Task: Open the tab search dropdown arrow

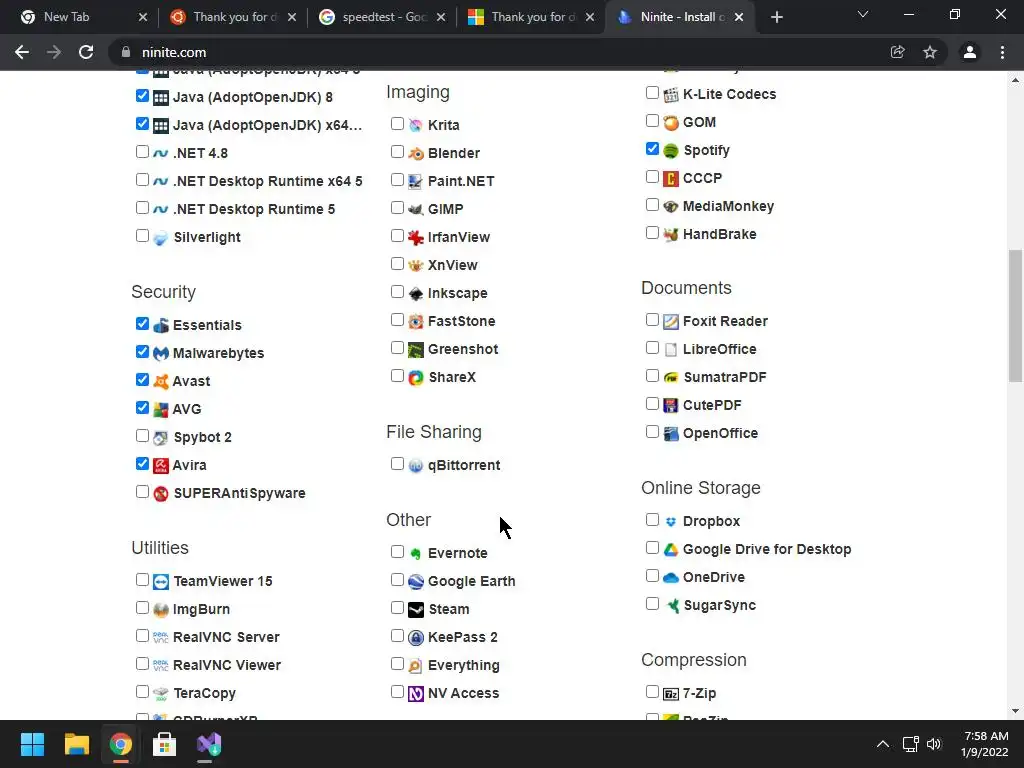Action: pos(863,15)
